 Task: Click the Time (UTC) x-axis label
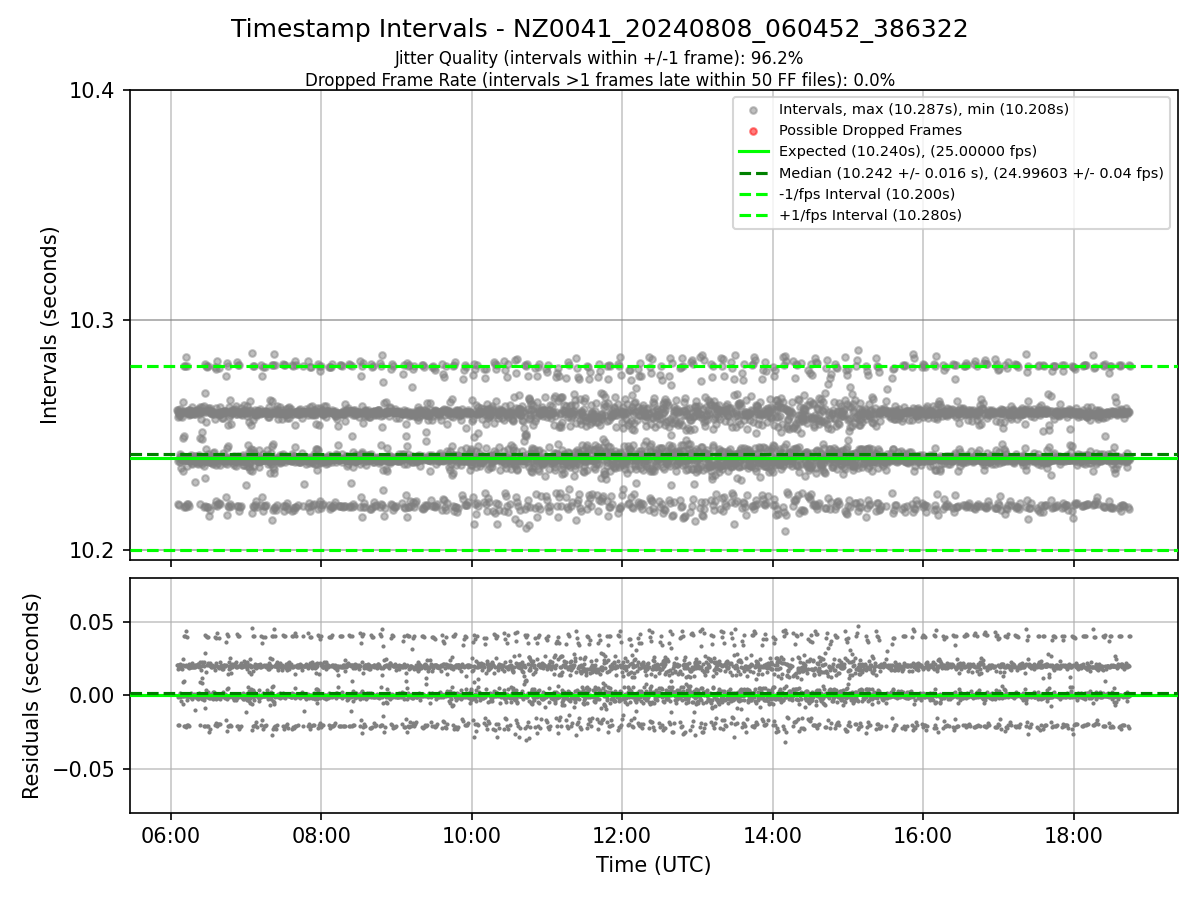pyautogui.click(x=654, y=865)
